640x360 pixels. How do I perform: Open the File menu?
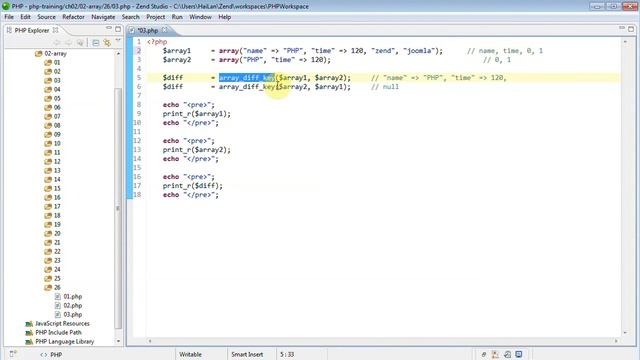9,17
